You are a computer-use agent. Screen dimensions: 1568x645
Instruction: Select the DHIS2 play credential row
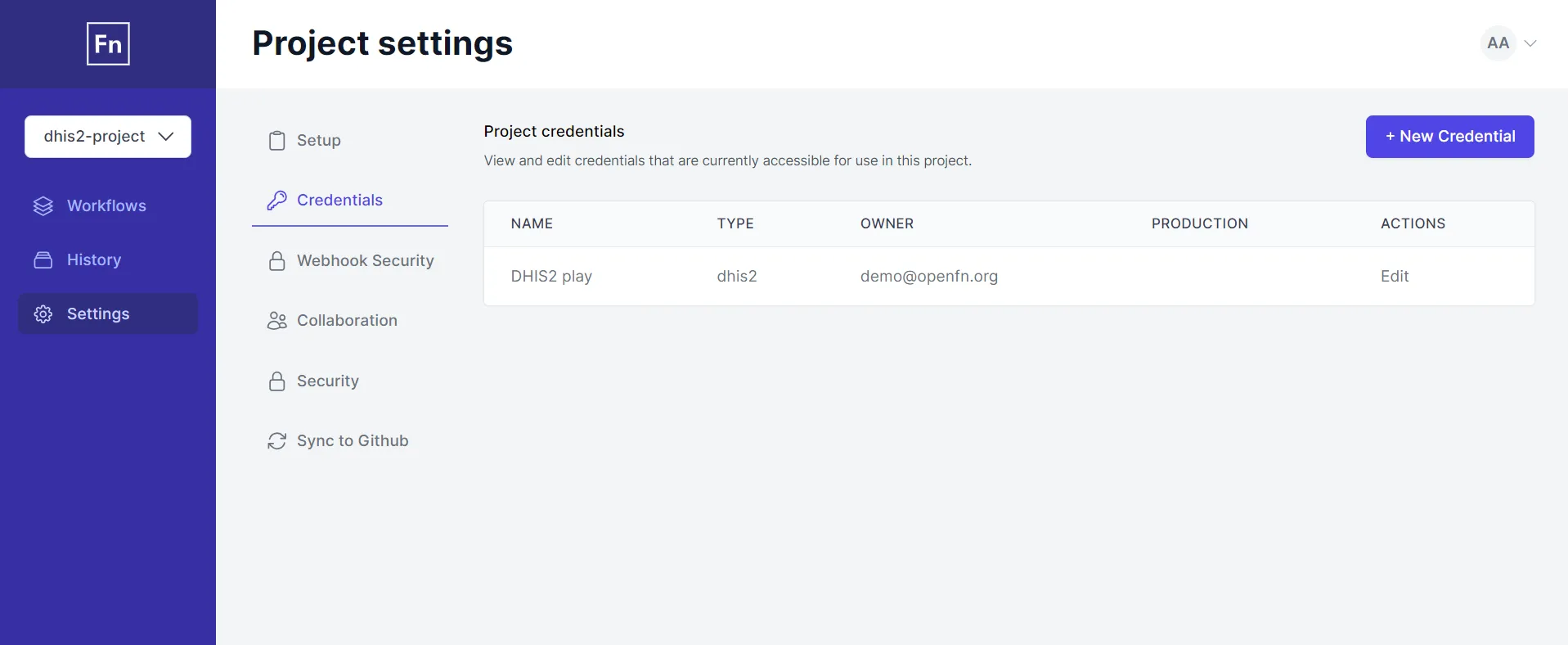1009,277
